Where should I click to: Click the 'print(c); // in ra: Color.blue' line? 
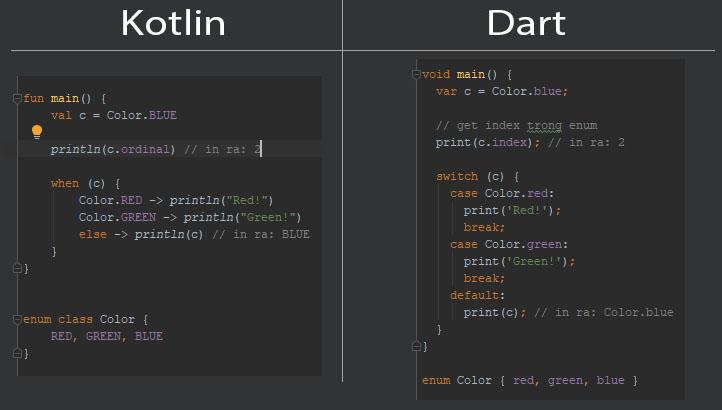pos(569,312)
